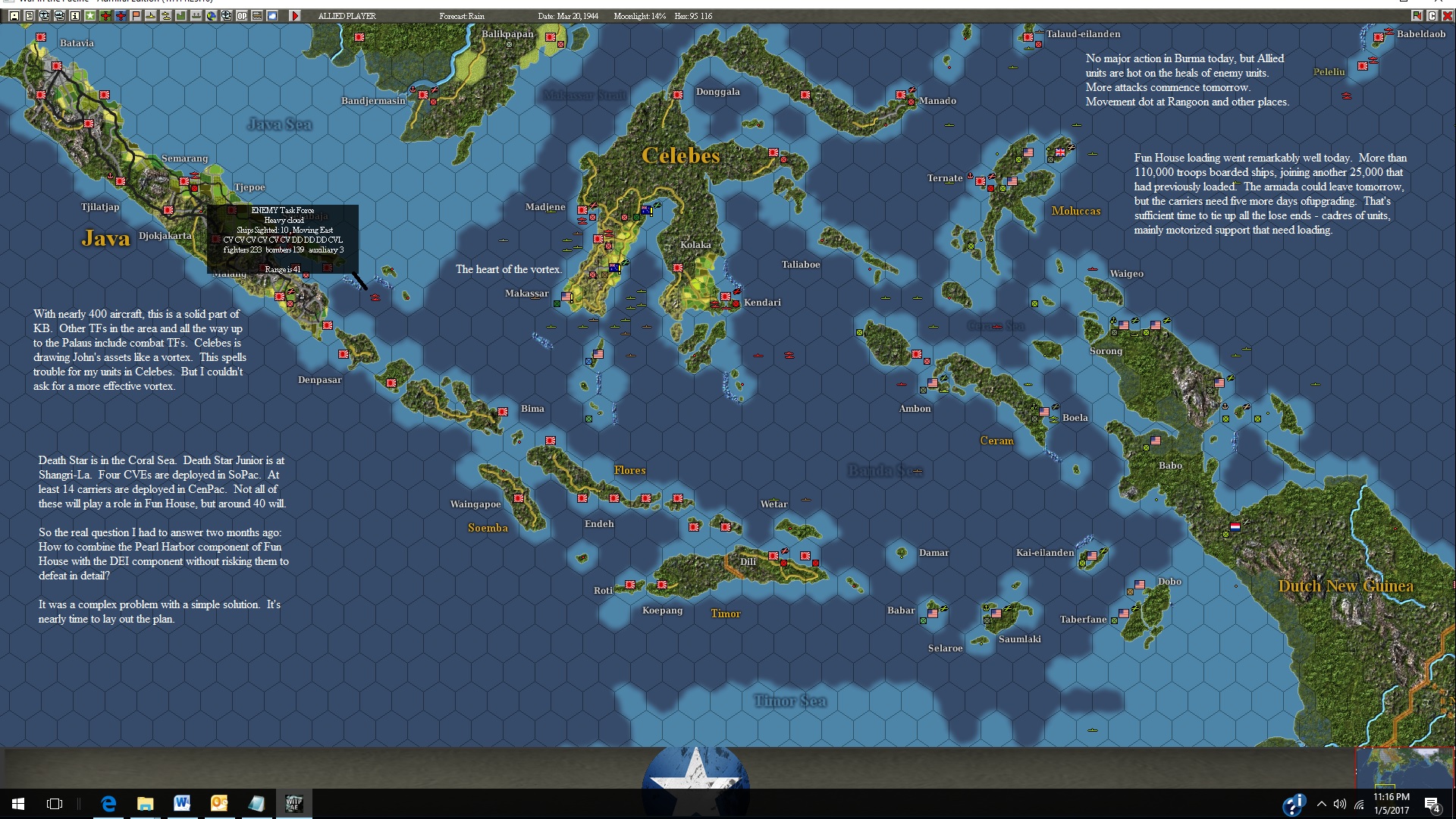Toggle red plane on green background
Image resolution: width=1456 pixels, height=819 pixels.
[x=105, y=16]
